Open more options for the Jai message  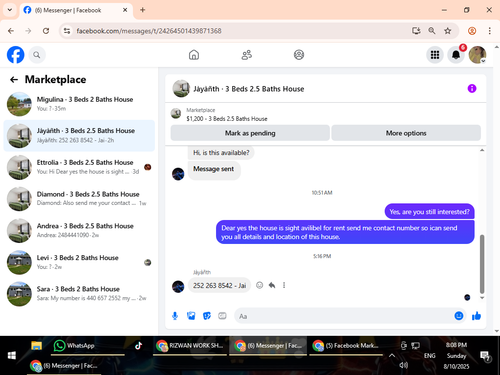click(284, 285)
